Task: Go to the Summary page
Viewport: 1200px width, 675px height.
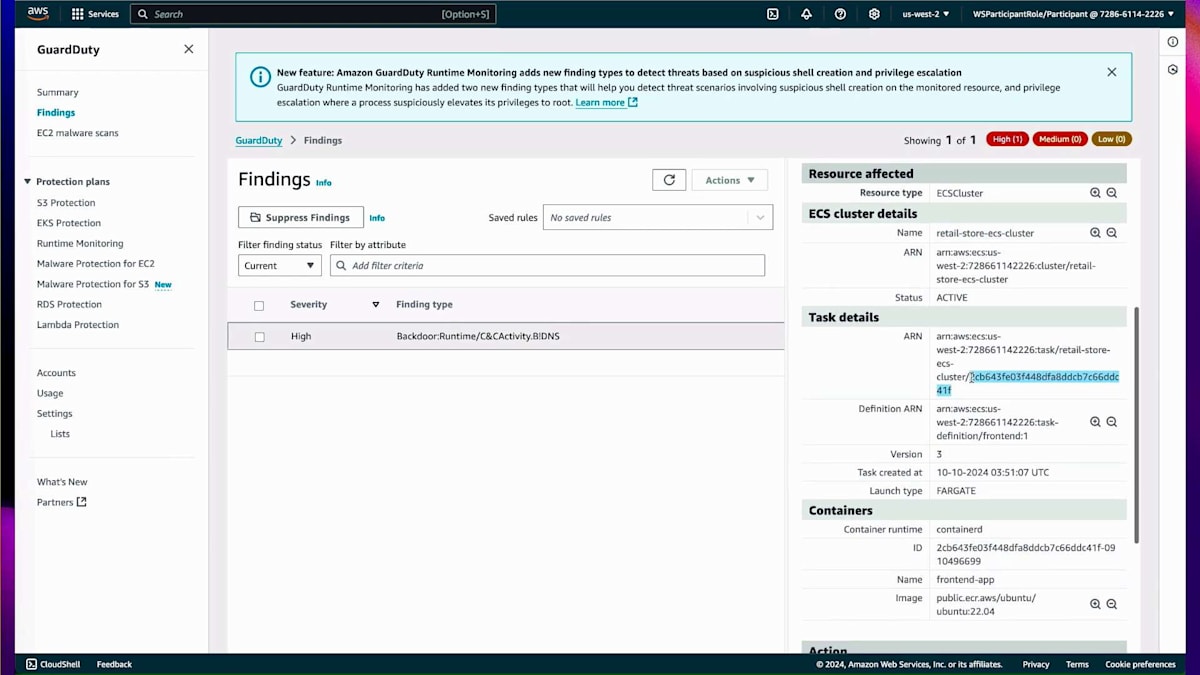Action: (x=57, y=92)
